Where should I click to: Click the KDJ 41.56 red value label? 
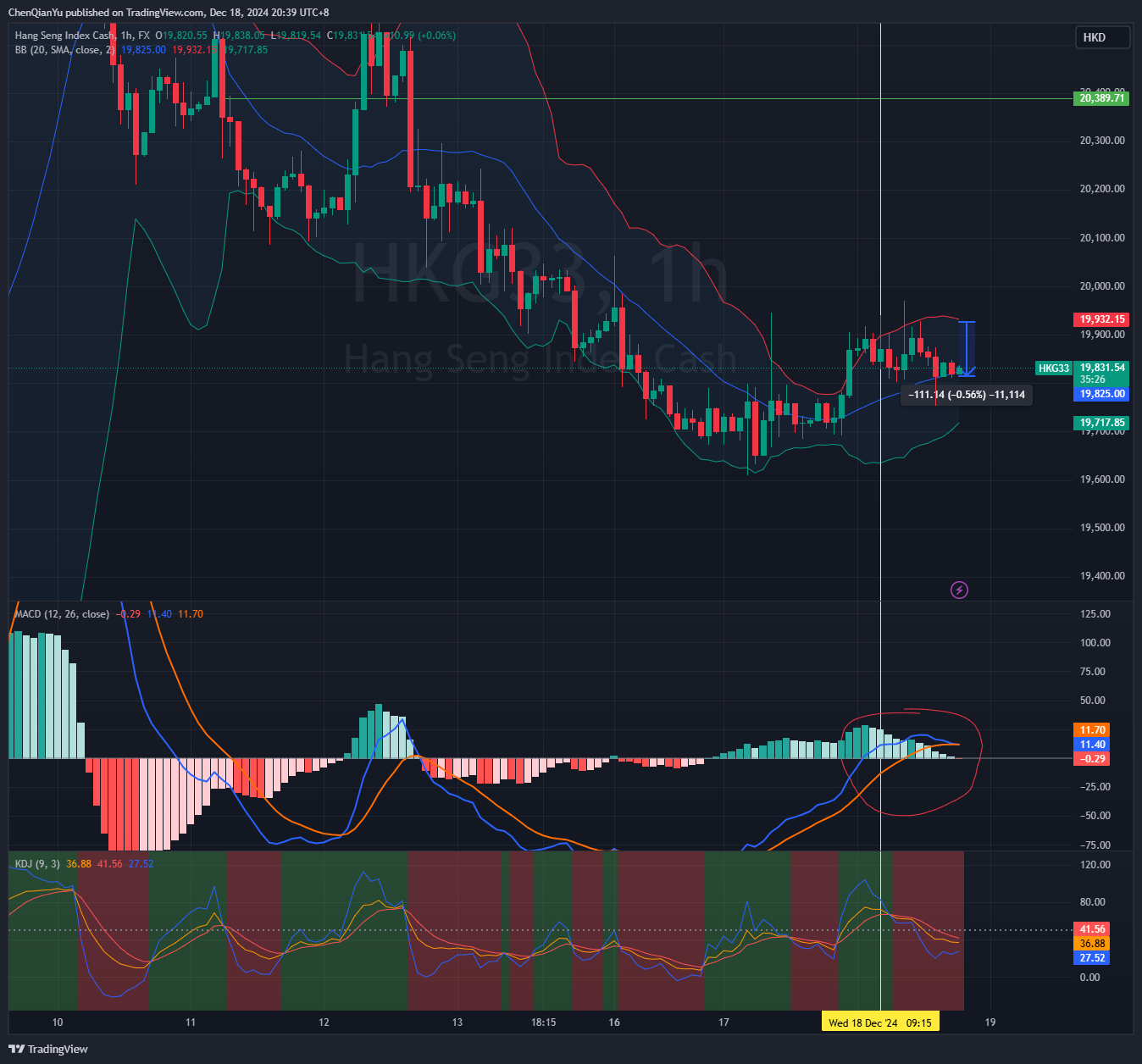(x=1092, y=929)
